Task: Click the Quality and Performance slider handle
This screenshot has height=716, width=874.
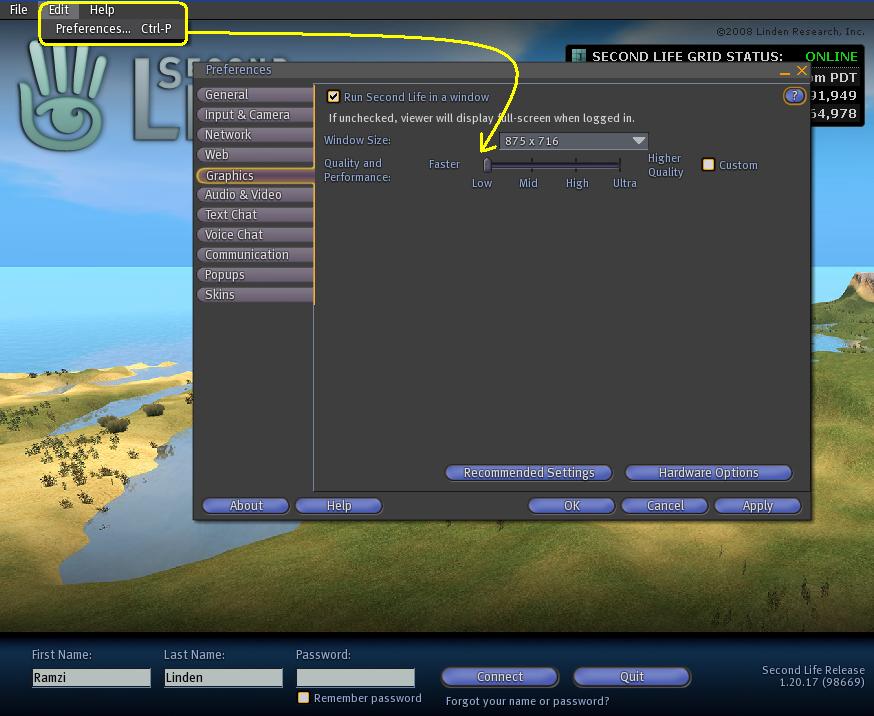Action: click(487, 165)
